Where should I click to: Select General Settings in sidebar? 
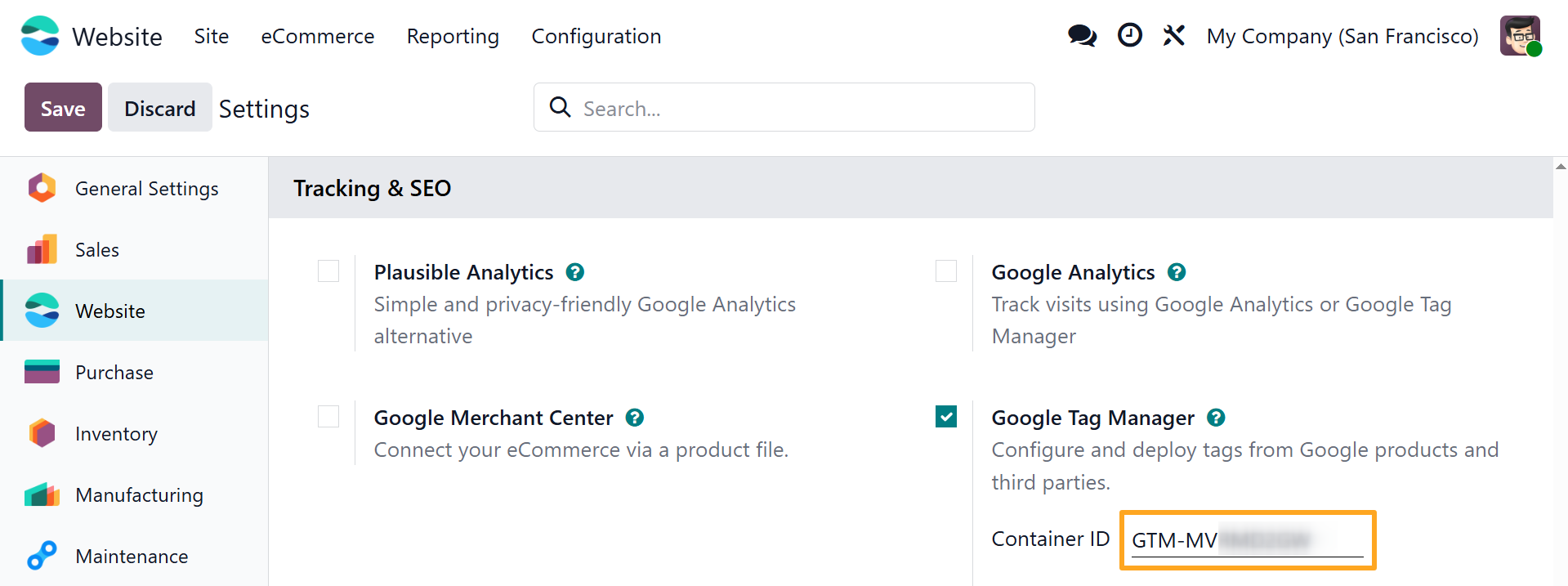pos(134,188)
